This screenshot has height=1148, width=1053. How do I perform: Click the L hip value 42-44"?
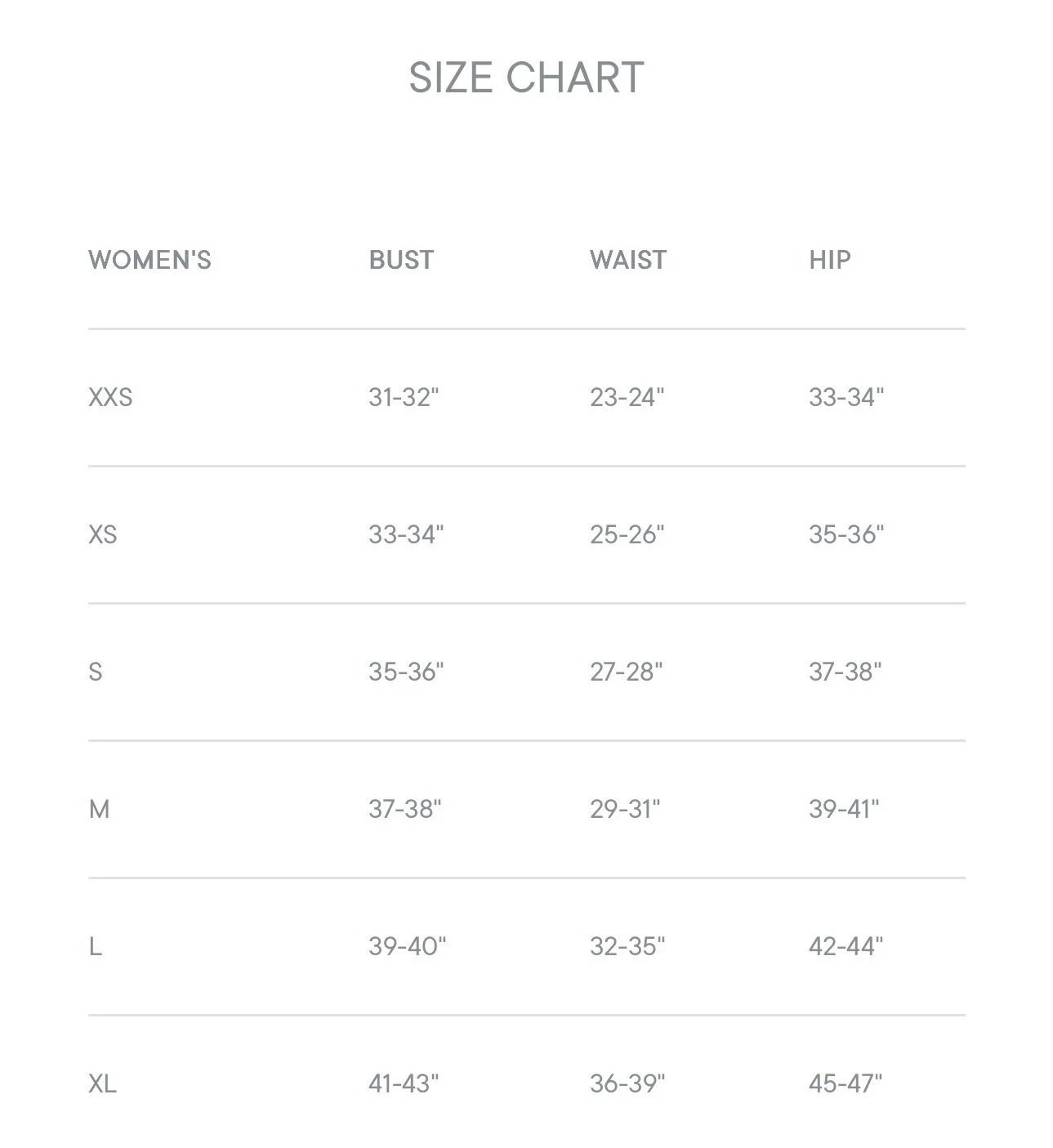(846, 946)
